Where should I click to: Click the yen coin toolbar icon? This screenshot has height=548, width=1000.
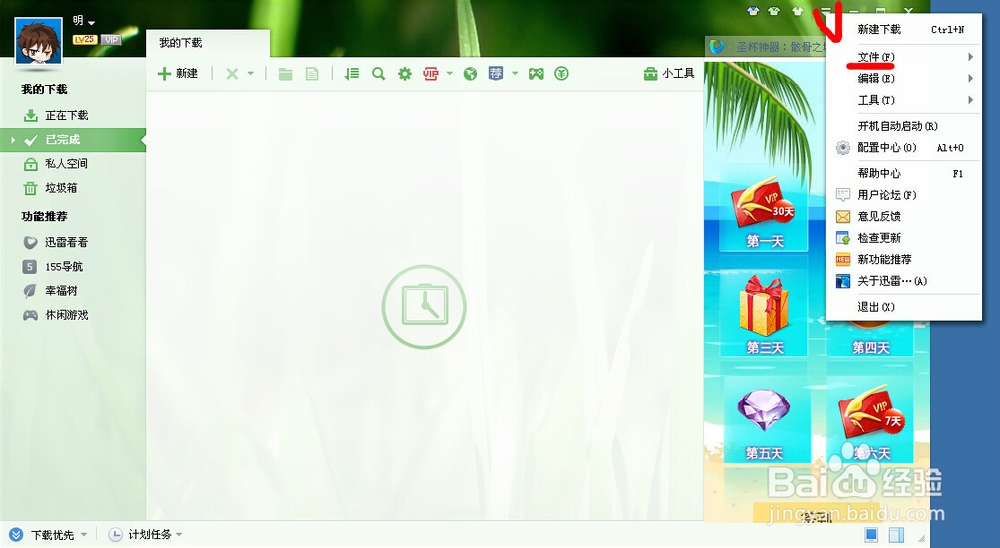pyautogui.click(x=561, y=74)
